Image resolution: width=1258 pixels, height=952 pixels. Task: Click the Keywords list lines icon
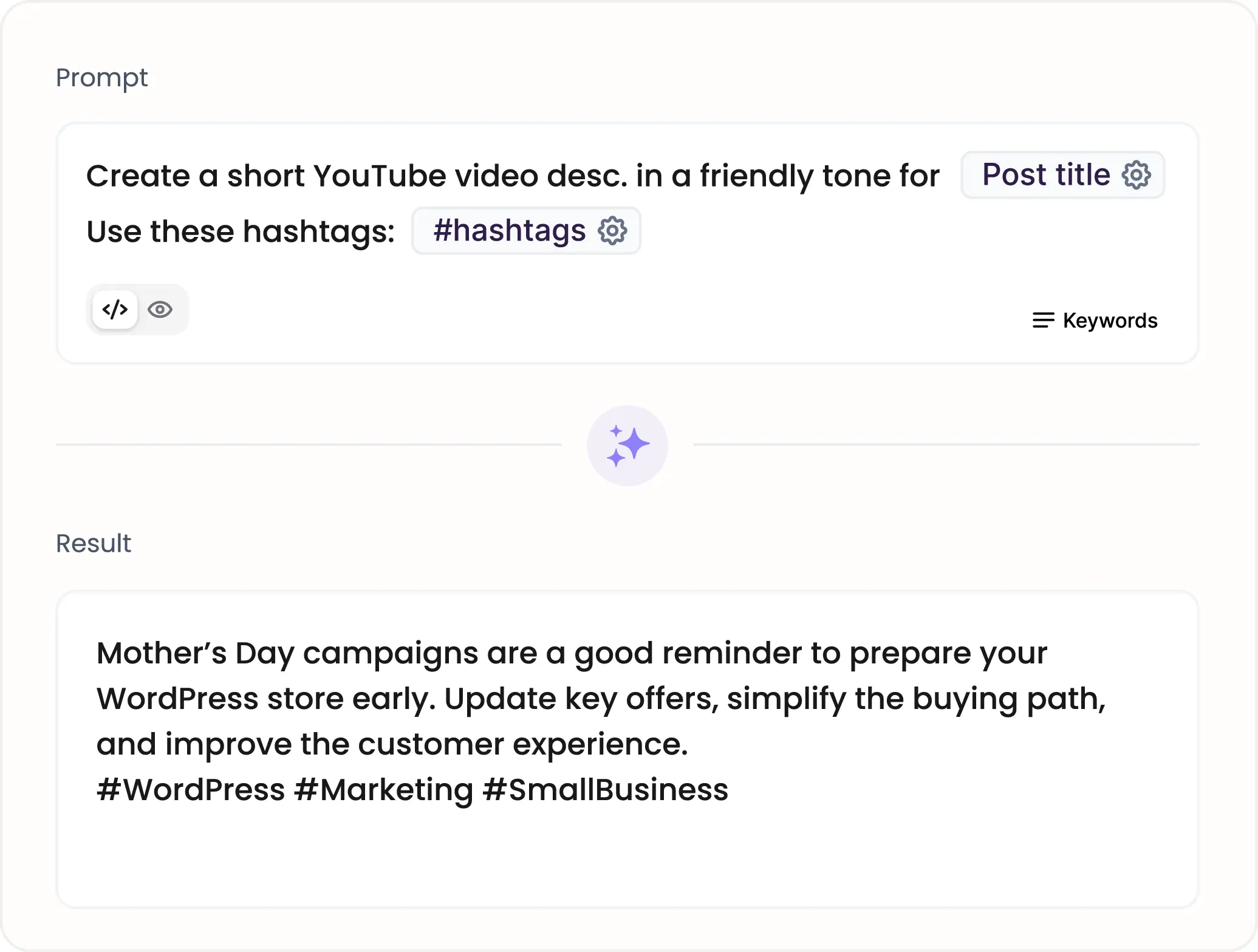click(x=1043, y=320)
